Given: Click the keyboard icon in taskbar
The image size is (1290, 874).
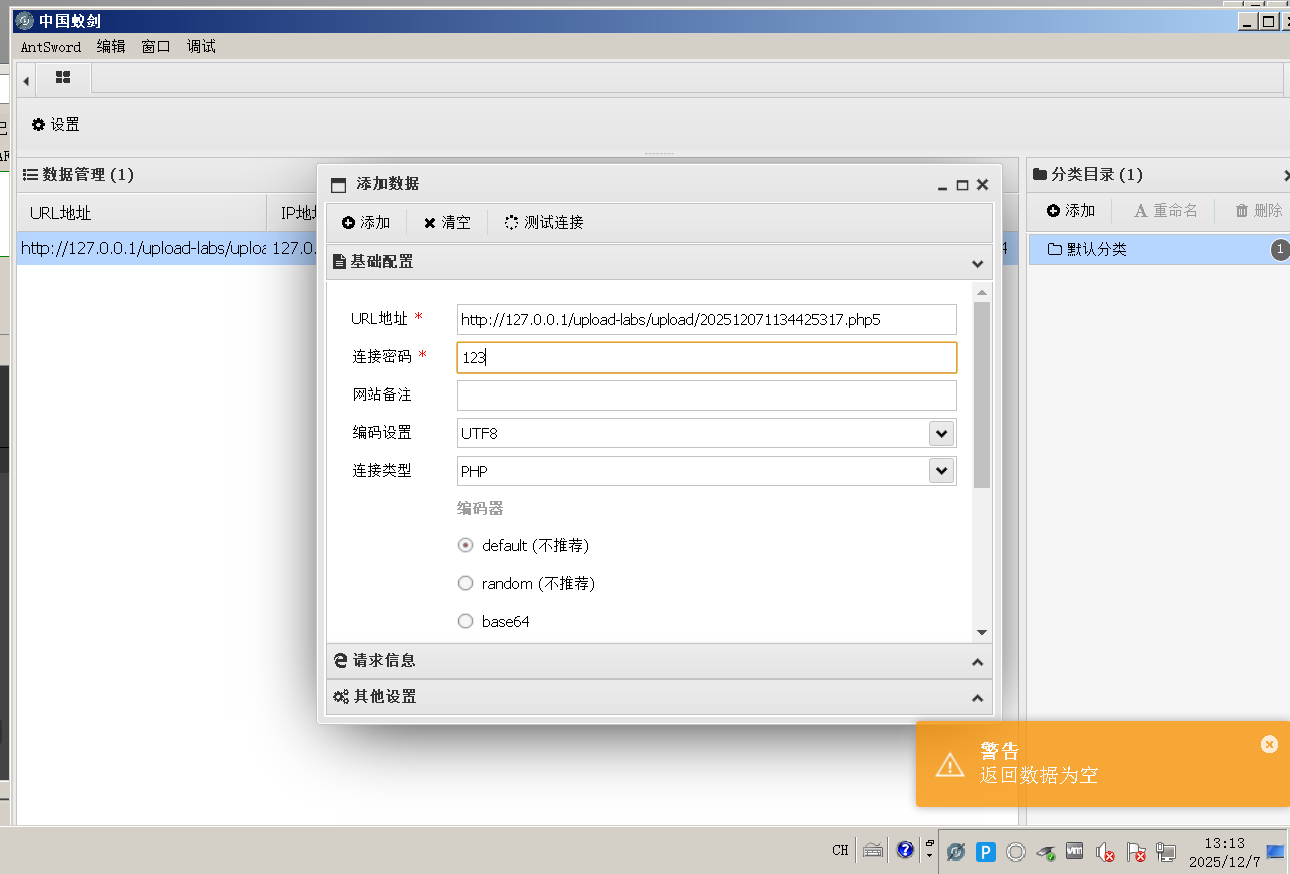Looking at the screenshot, I should pos(873,850).
